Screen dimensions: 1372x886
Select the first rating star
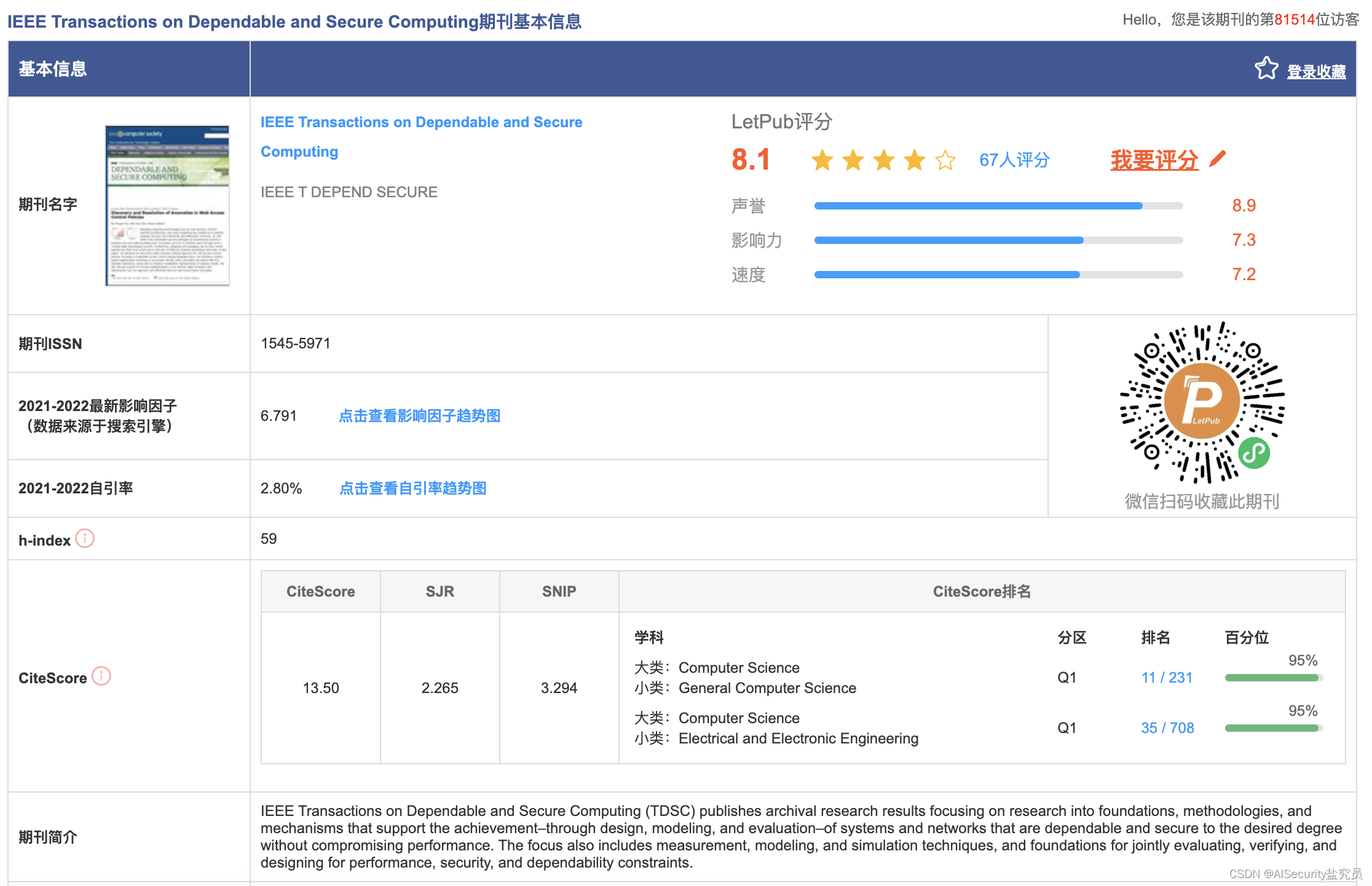(x=822, y=160)
